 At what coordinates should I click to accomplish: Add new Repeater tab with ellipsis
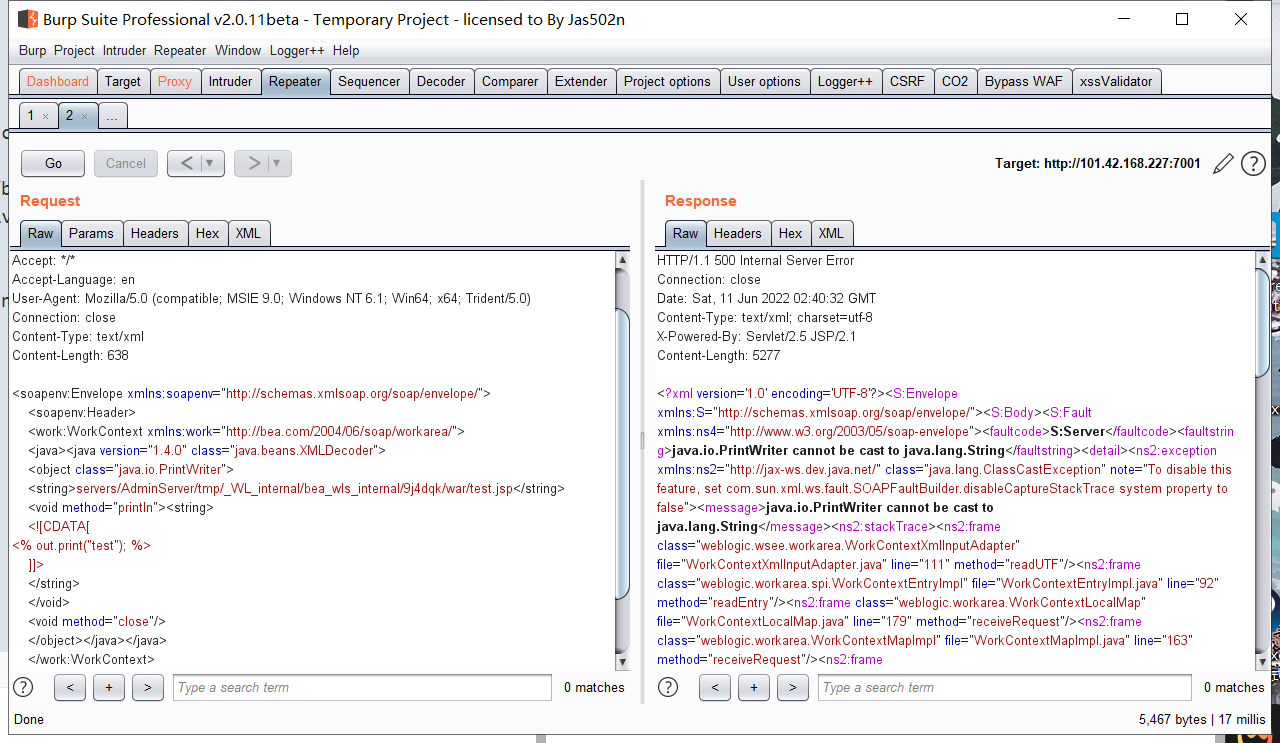pyautogui.click(x=112, y=116)
